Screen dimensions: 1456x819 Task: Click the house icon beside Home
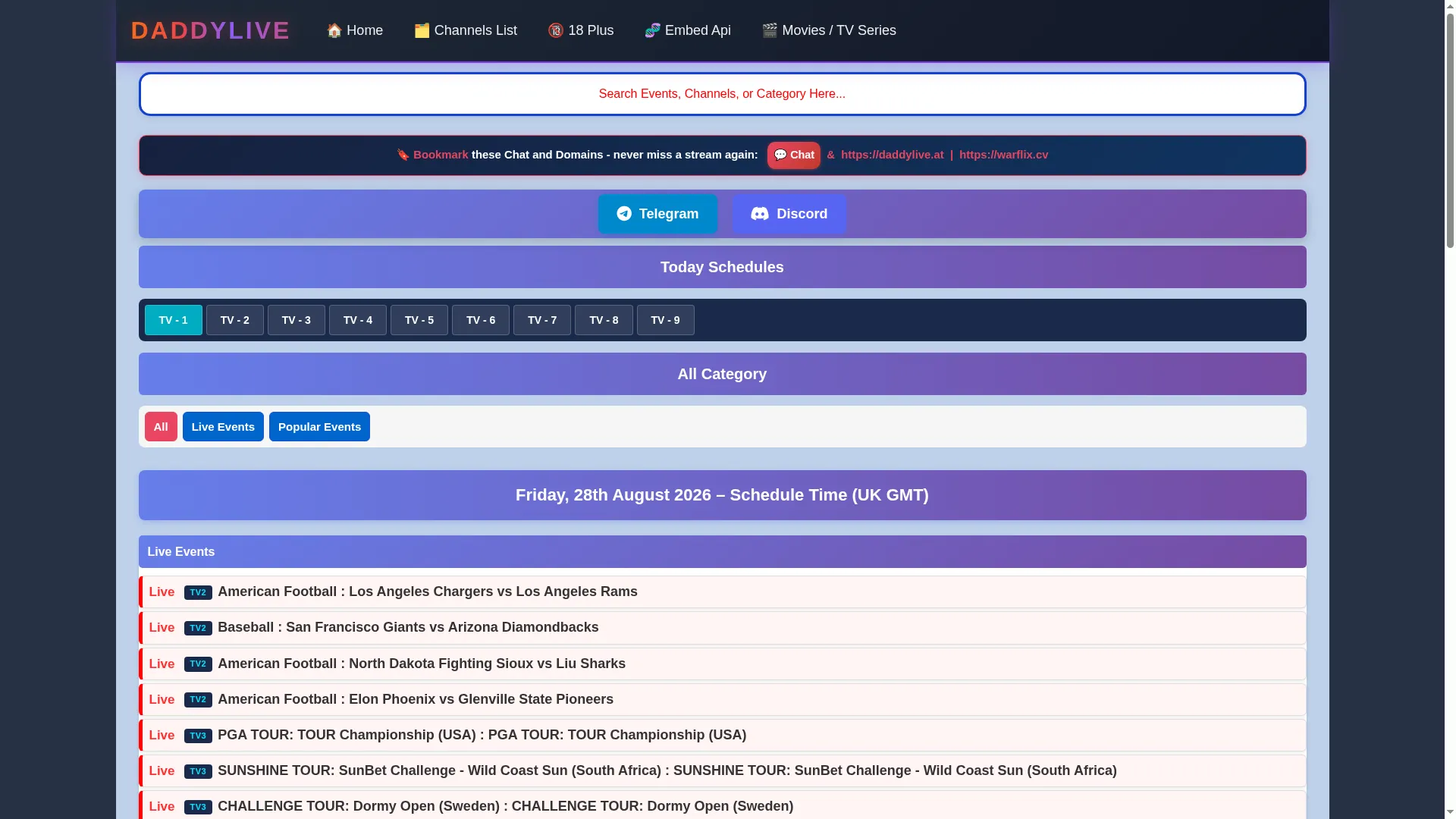(334, 30)
